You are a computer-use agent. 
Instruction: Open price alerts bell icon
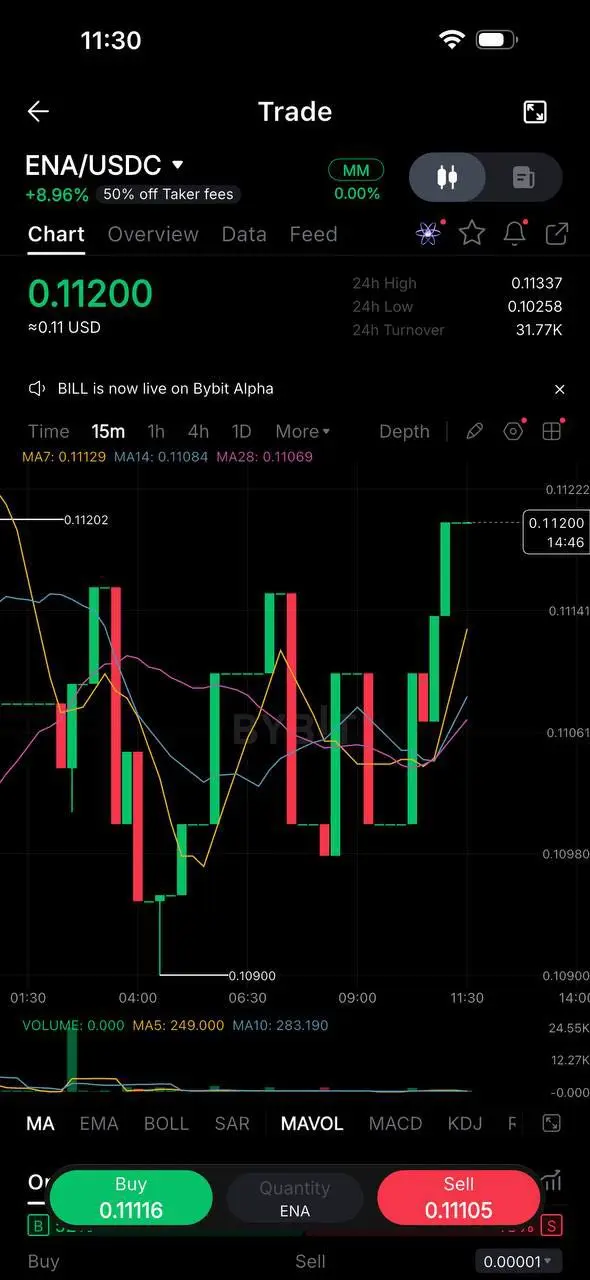pos(515,234)
